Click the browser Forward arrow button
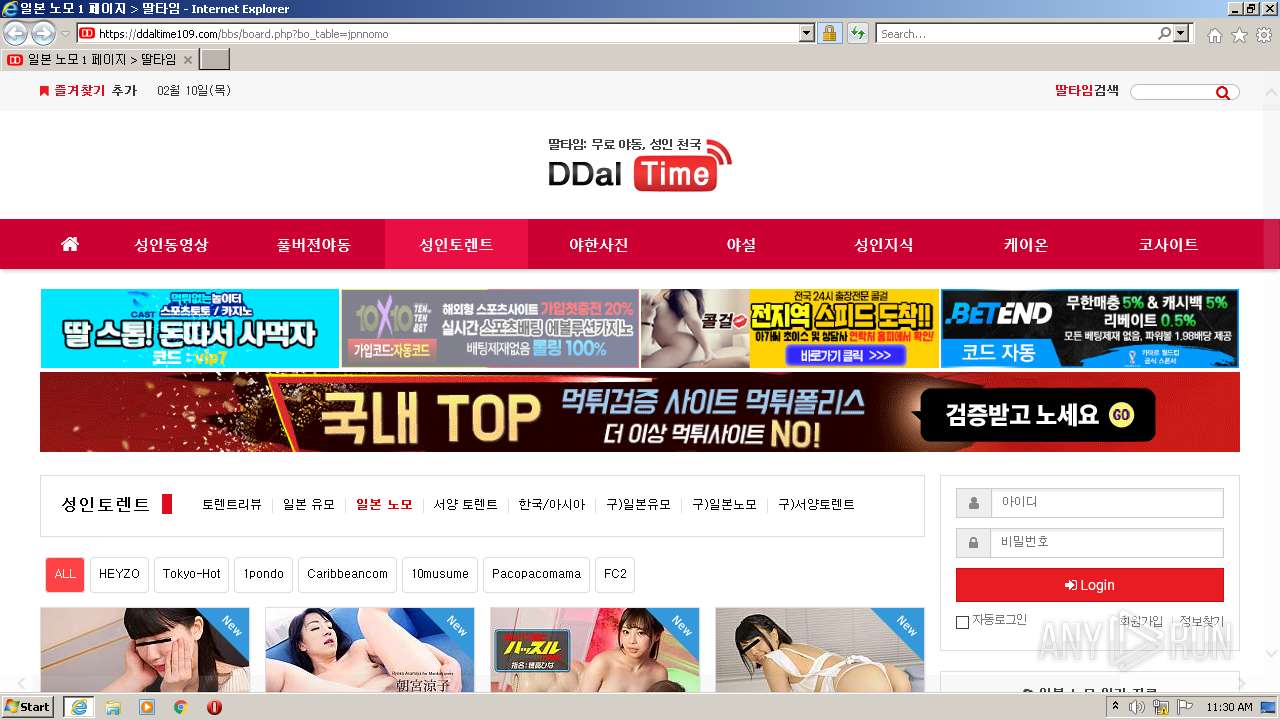1280x720 pixels. click(43, 33)
